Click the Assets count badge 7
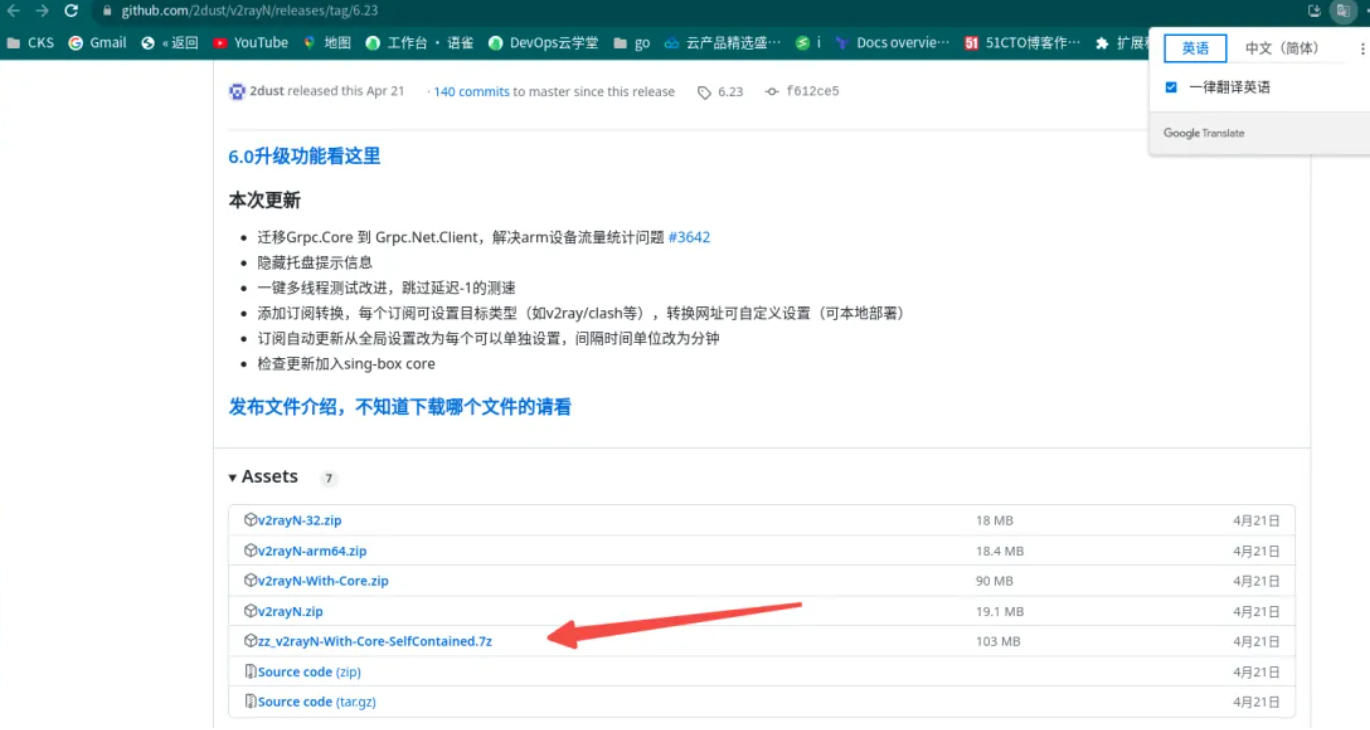 pyautogui.click(x=328, y=479)
